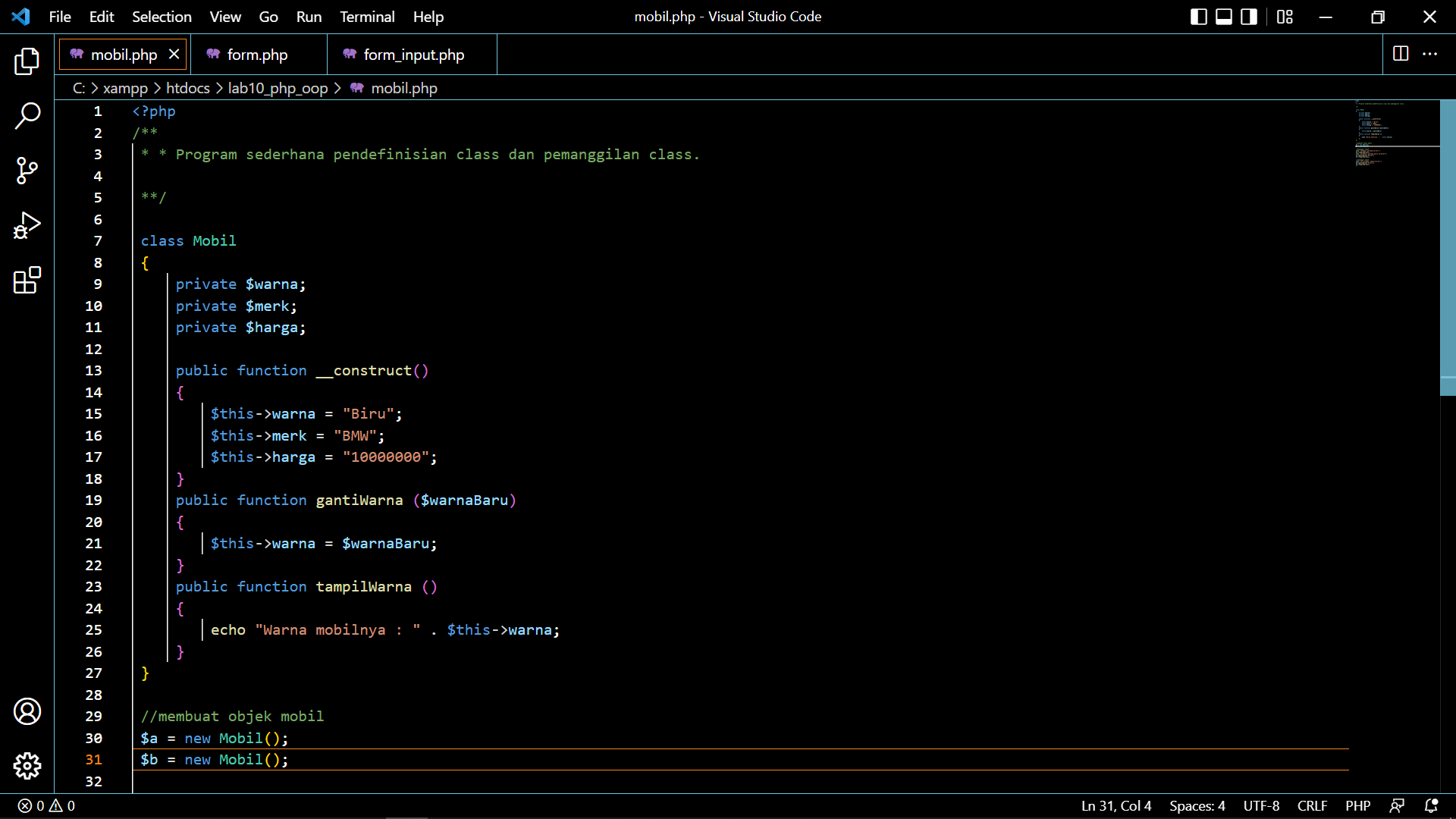
Task: Change line ending via CRLF status item
Action: click(x=1312, y=806)
